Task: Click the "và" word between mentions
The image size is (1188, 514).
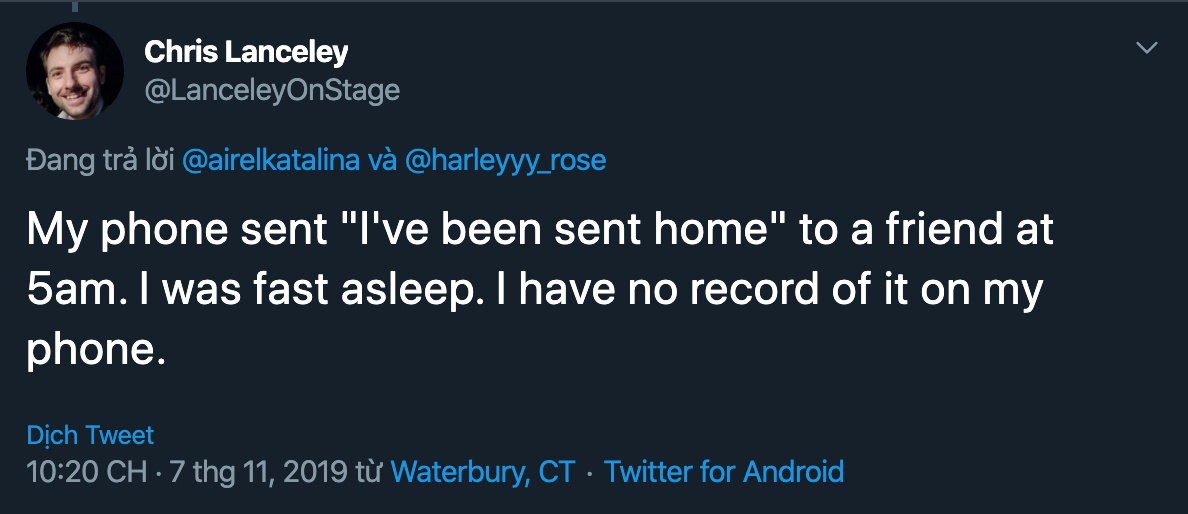Action: click(381, 160)
